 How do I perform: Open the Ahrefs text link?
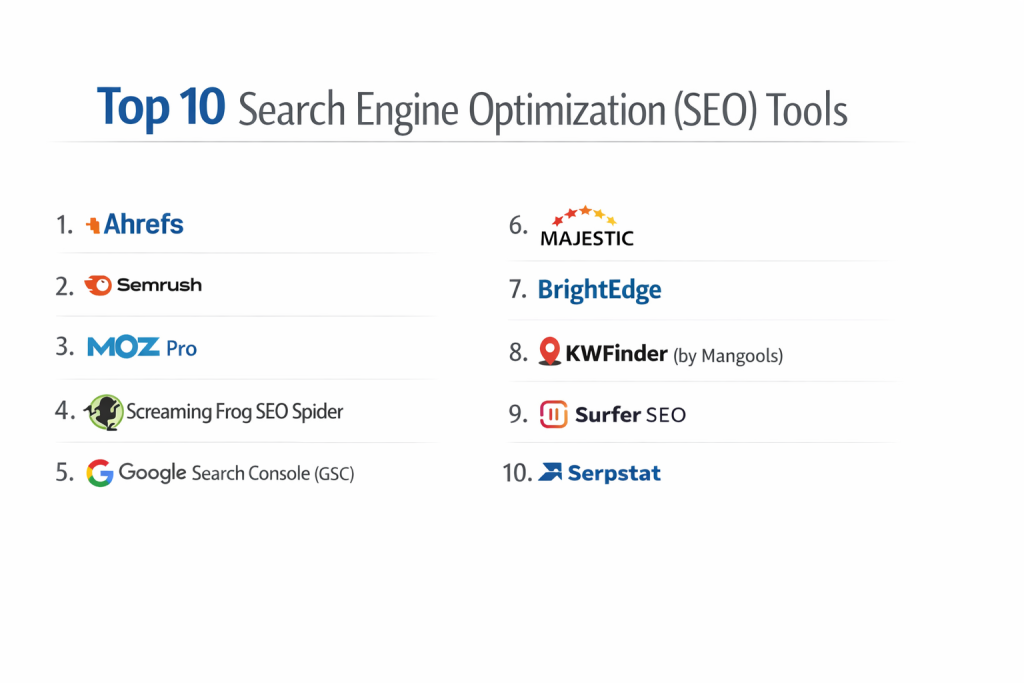pos(144,224)
